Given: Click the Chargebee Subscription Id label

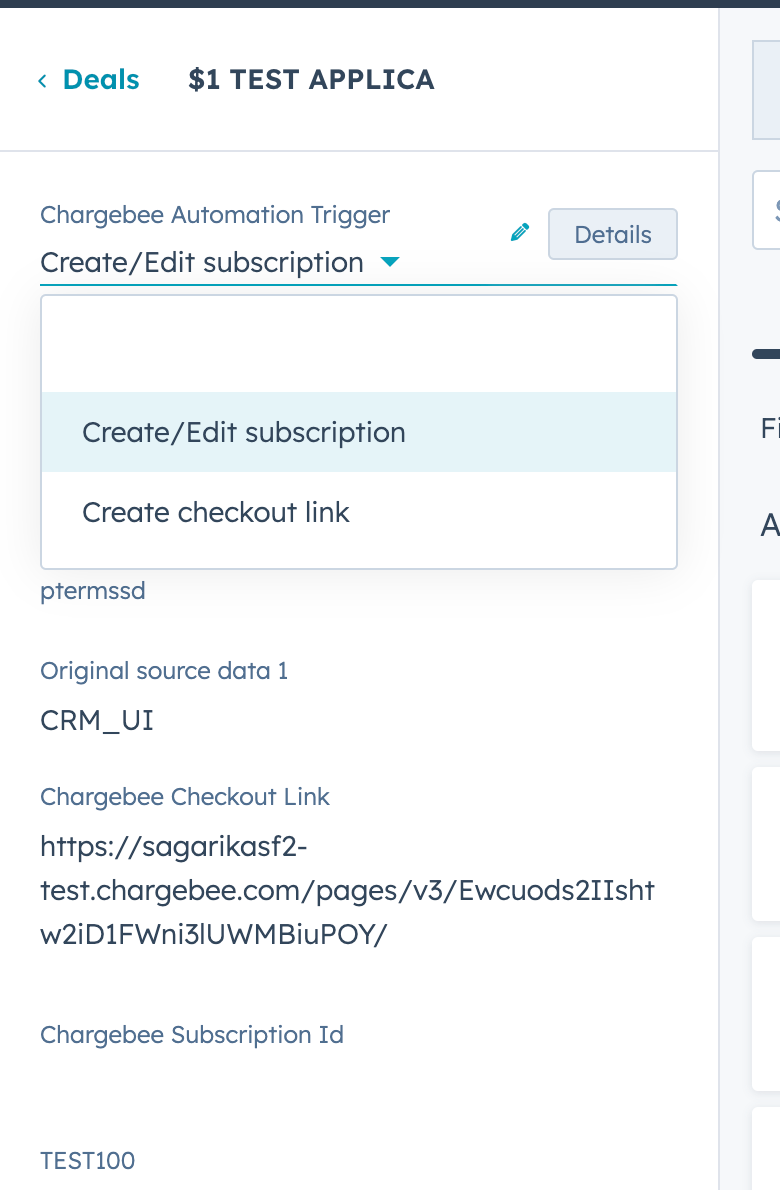Looking at the screenshot, I should 192,1035.
